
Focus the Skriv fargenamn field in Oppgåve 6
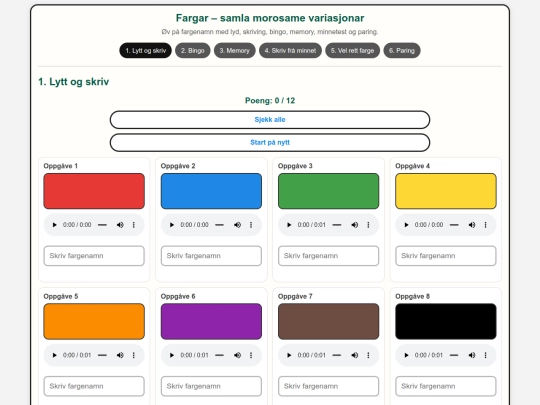point(211,386)
